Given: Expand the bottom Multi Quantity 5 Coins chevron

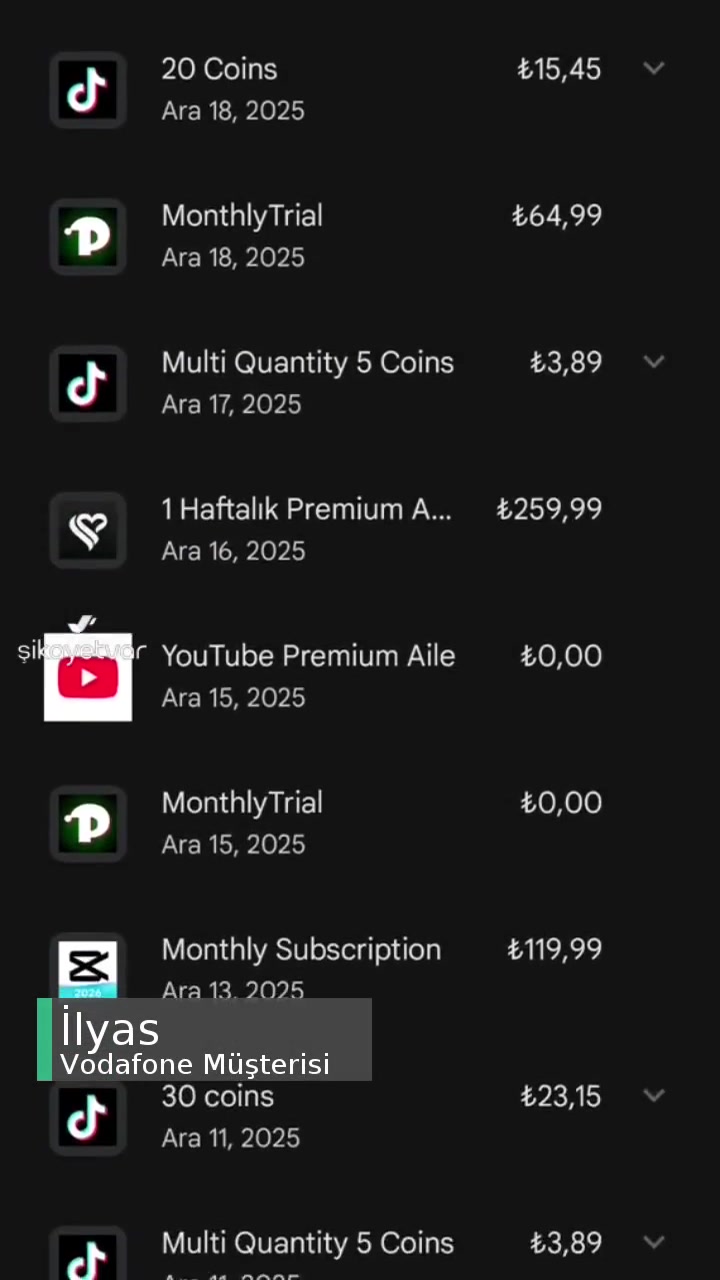Looking at the screenshot, I should coord(654,1242).
